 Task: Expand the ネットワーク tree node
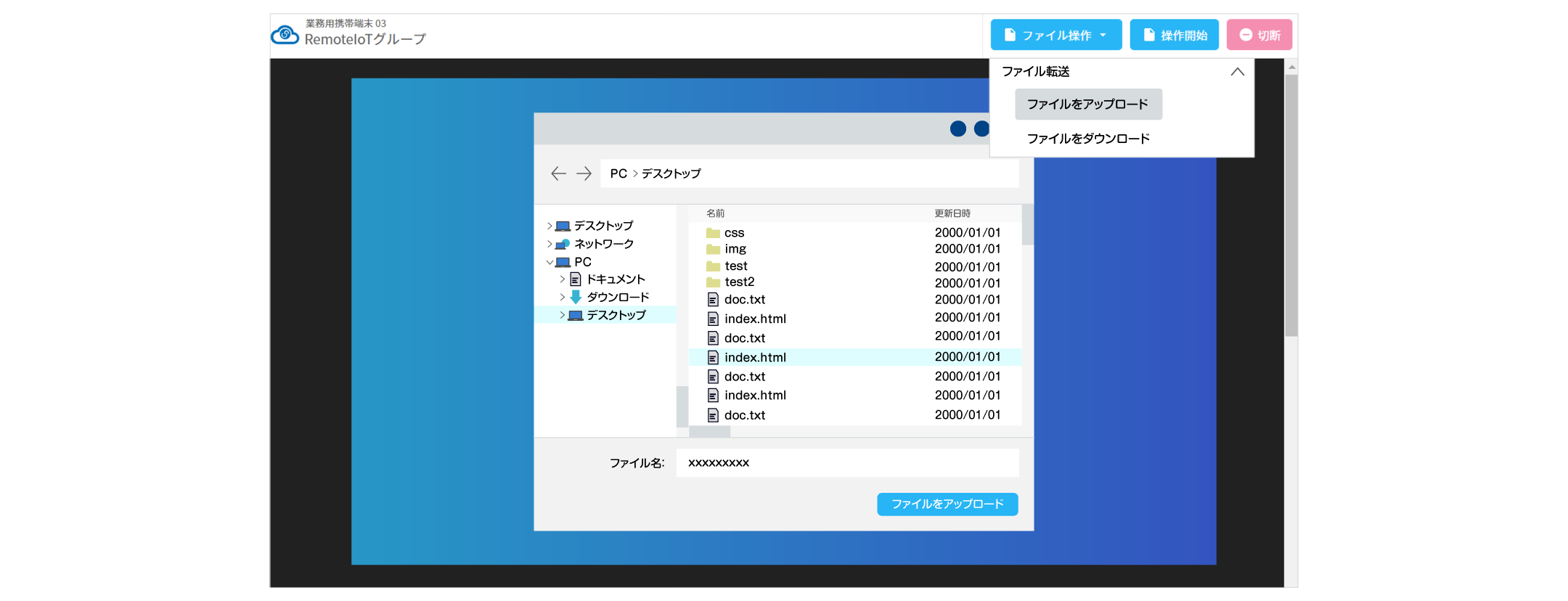tap(550, 244)
